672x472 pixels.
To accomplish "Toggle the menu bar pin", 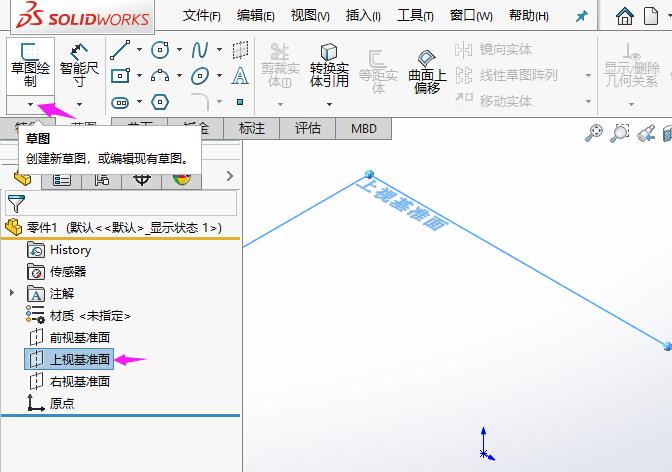I will click(581, 17).
